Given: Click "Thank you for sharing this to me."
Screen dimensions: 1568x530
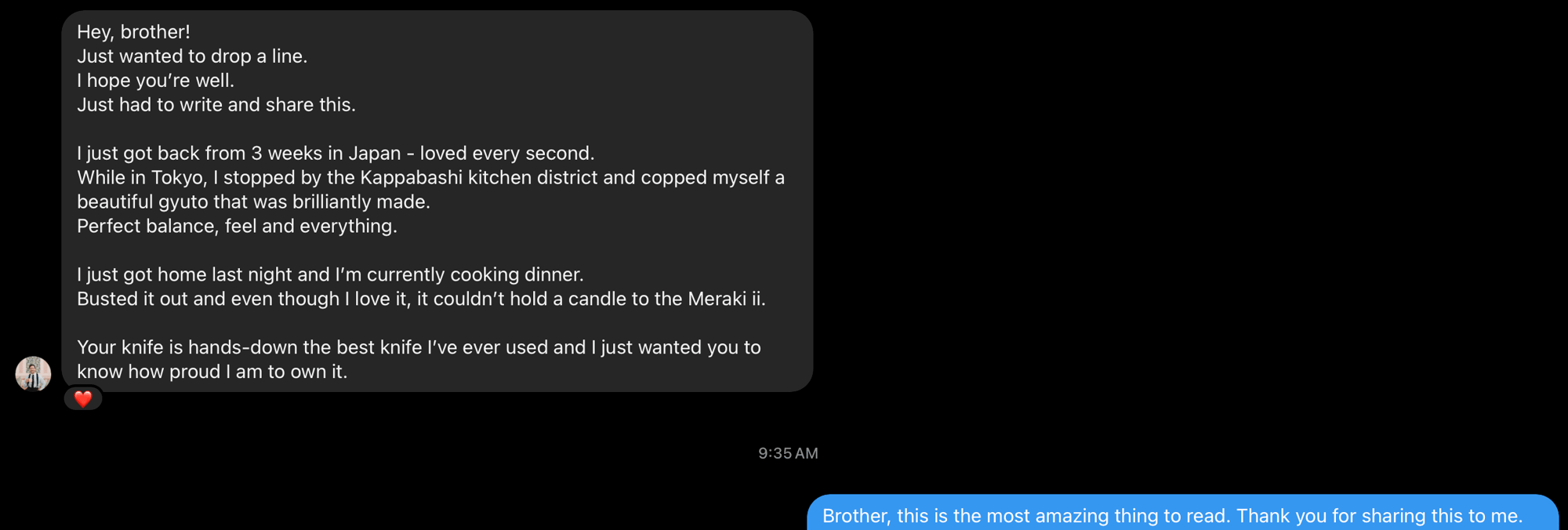Looking at the screenshot, I should pyautogui.click(x=1379, y=516).
